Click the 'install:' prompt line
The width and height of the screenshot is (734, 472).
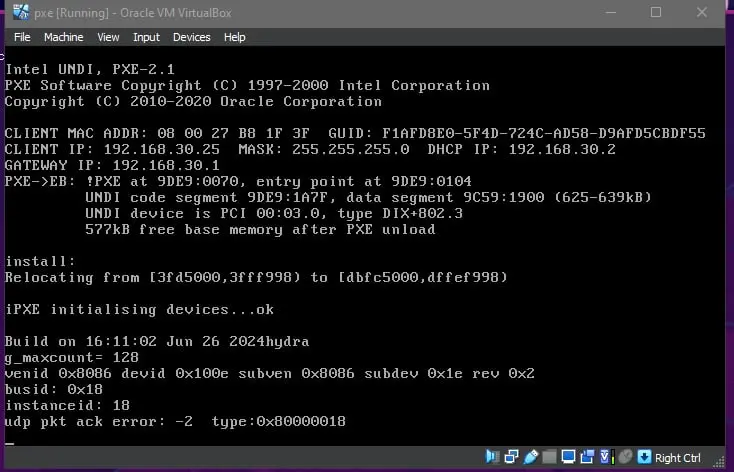[x=40, y=261]
